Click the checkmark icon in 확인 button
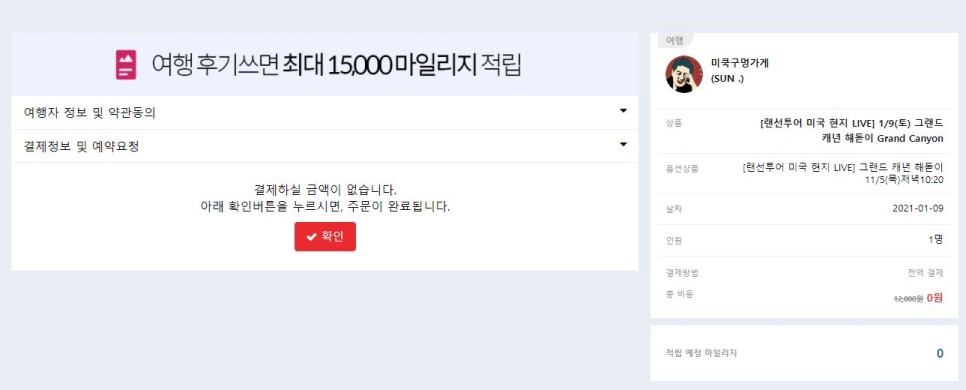The width and height of the screenshot is (966, 390). tap(312, 237)
